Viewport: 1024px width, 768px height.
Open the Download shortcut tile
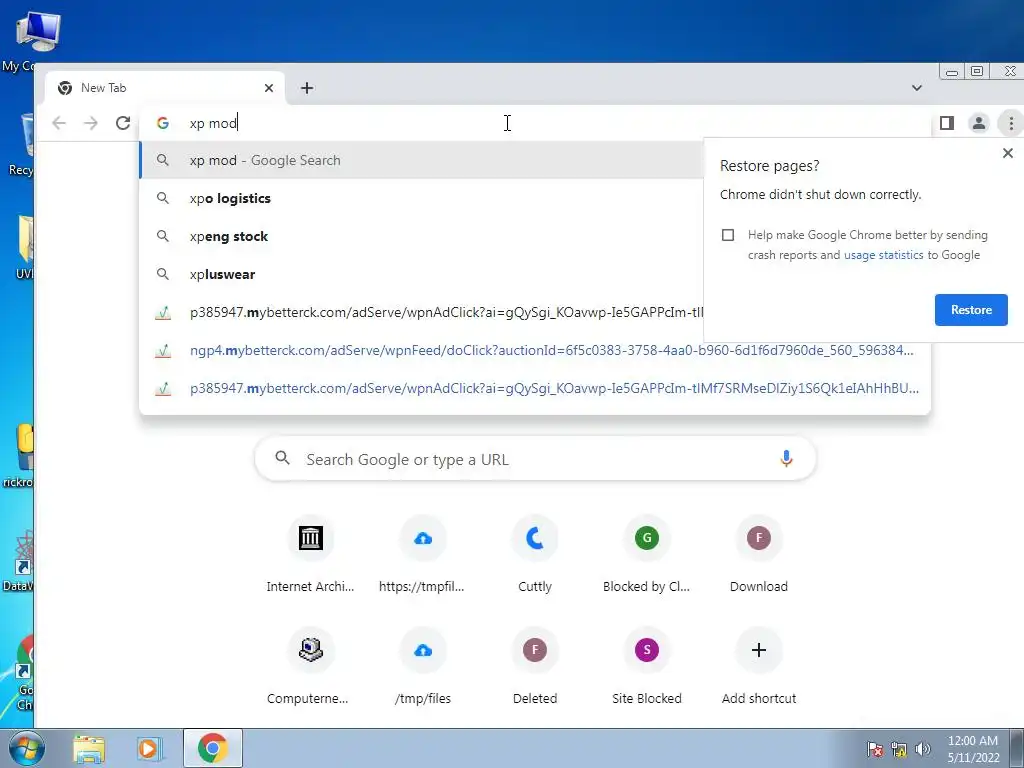tap(759, 554)
